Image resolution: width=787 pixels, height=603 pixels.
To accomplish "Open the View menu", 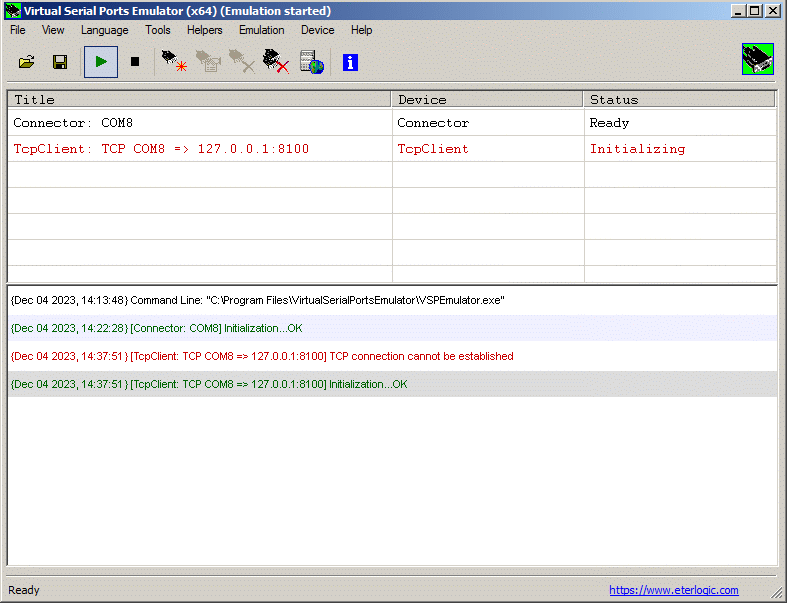I will (53, 30).
